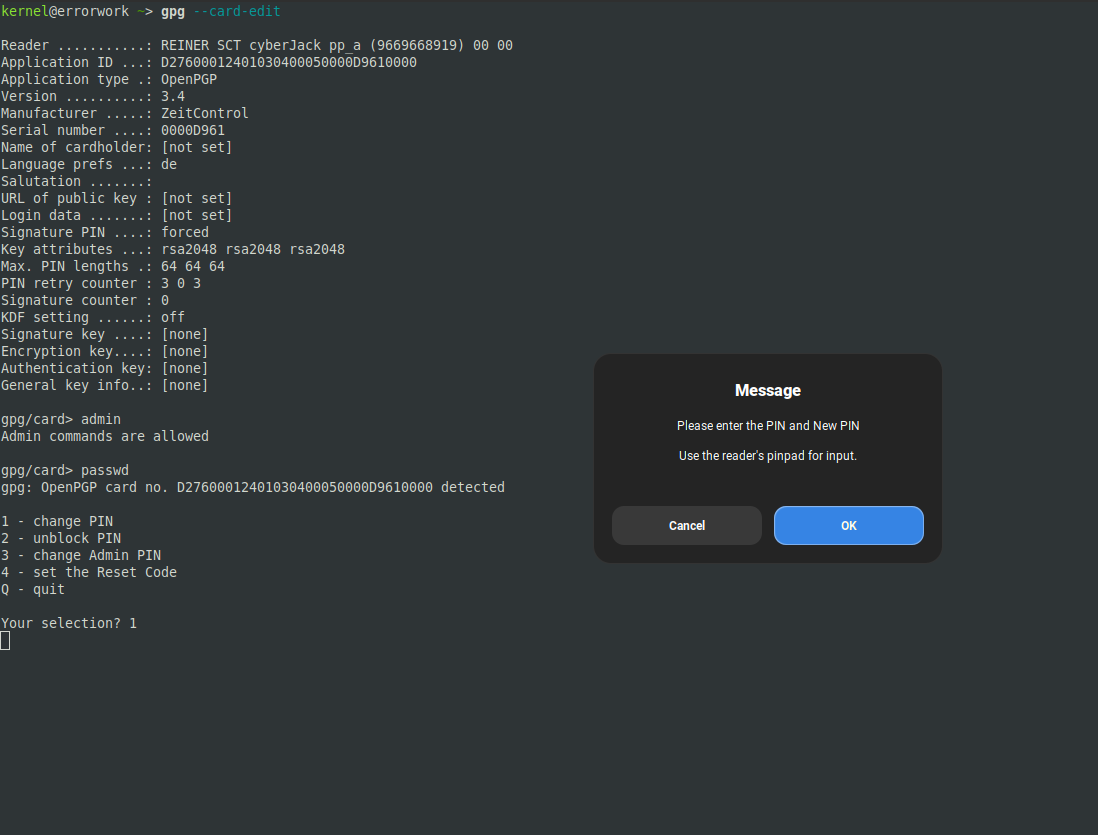Click the 'Signature key ....: [none]' line
Image resolution: width=1098 pixels, height=835 pixels.
point(104,335)
